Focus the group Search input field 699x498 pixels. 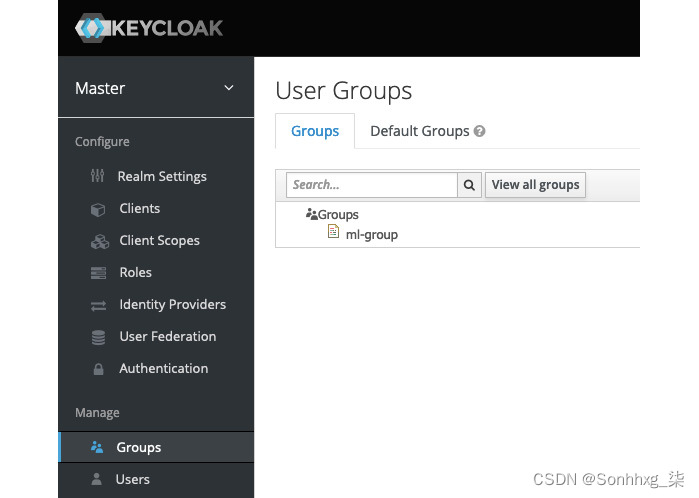click(372, 185)
